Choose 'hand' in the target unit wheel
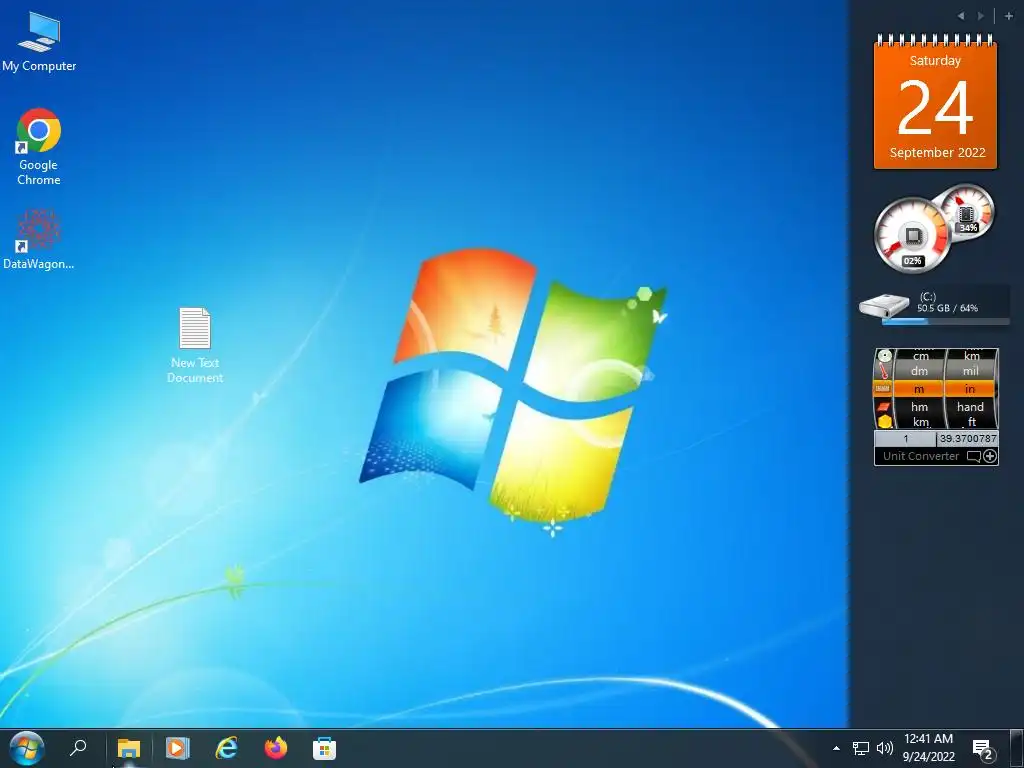1024x768 pixels. [x=970, y=406]
